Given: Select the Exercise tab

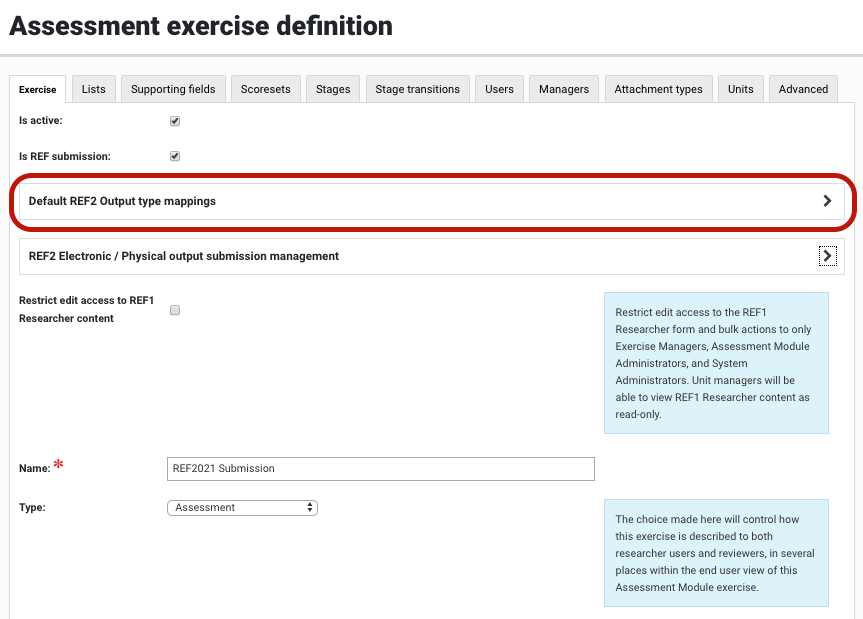Looking at the screenshot, I should click(38, 89).
